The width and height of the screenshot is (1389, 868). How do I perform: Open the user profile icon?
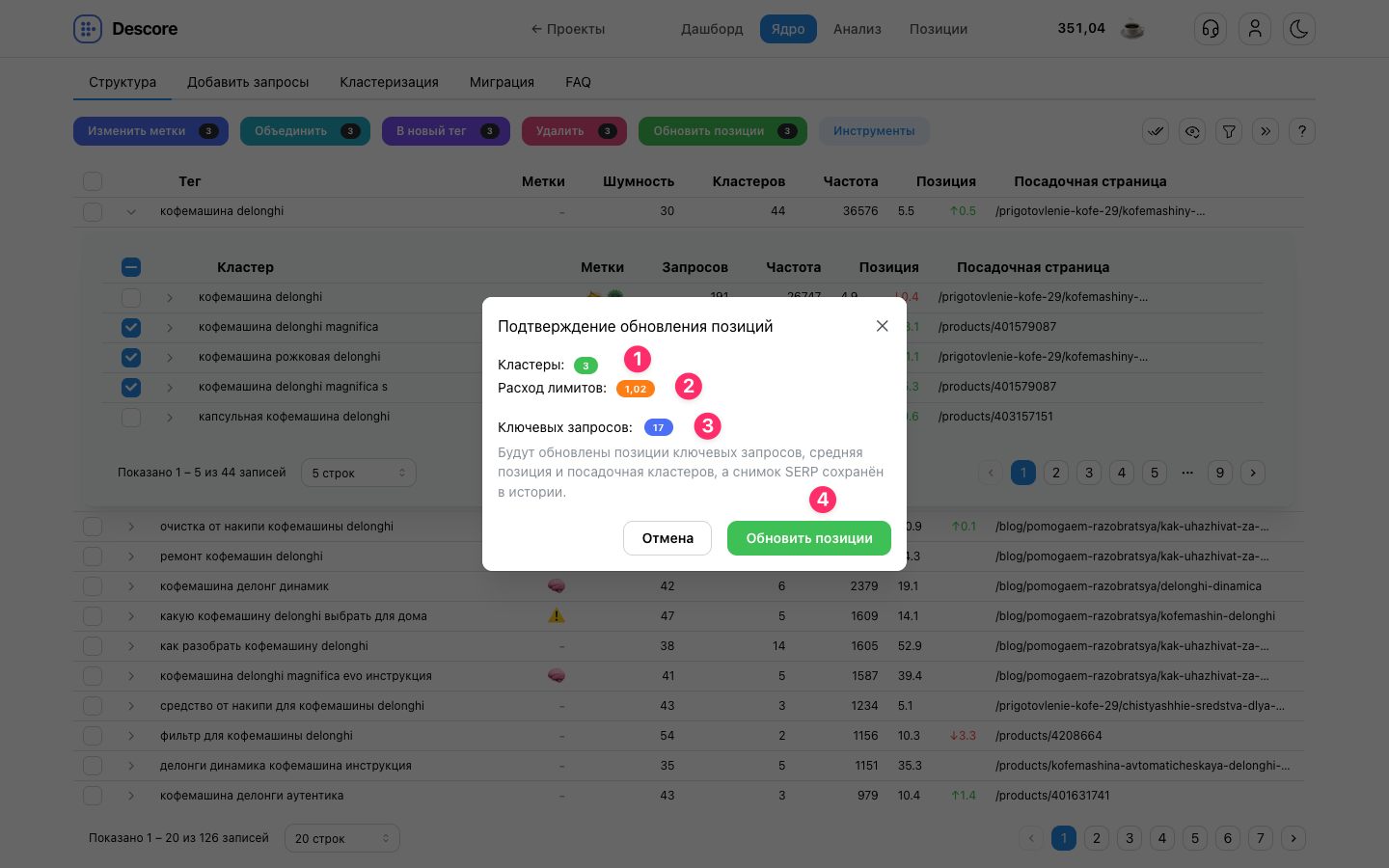(1255, 29)
